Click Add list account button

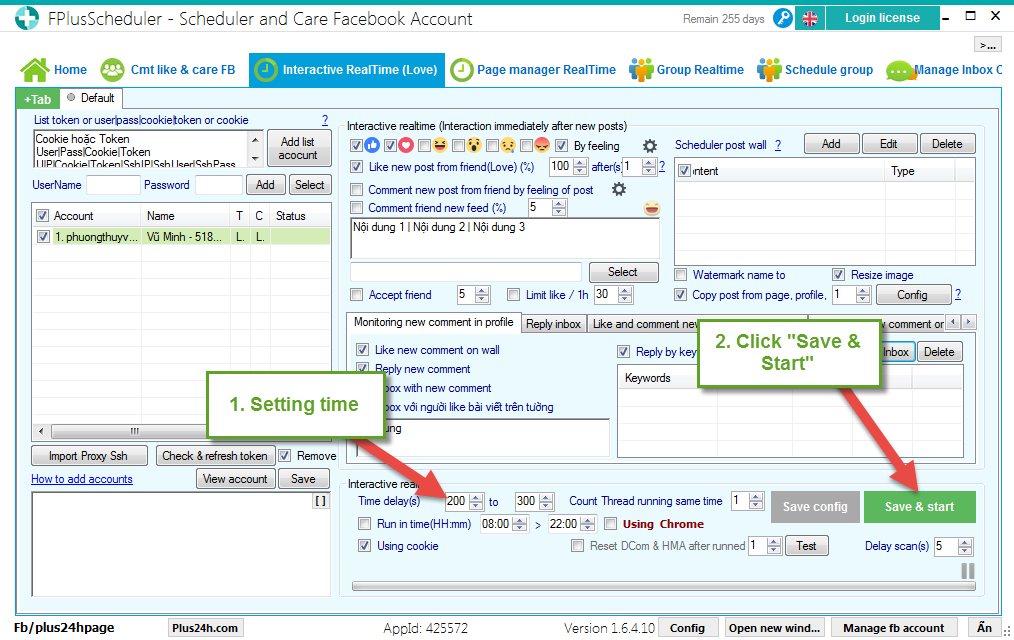point(298,148)
